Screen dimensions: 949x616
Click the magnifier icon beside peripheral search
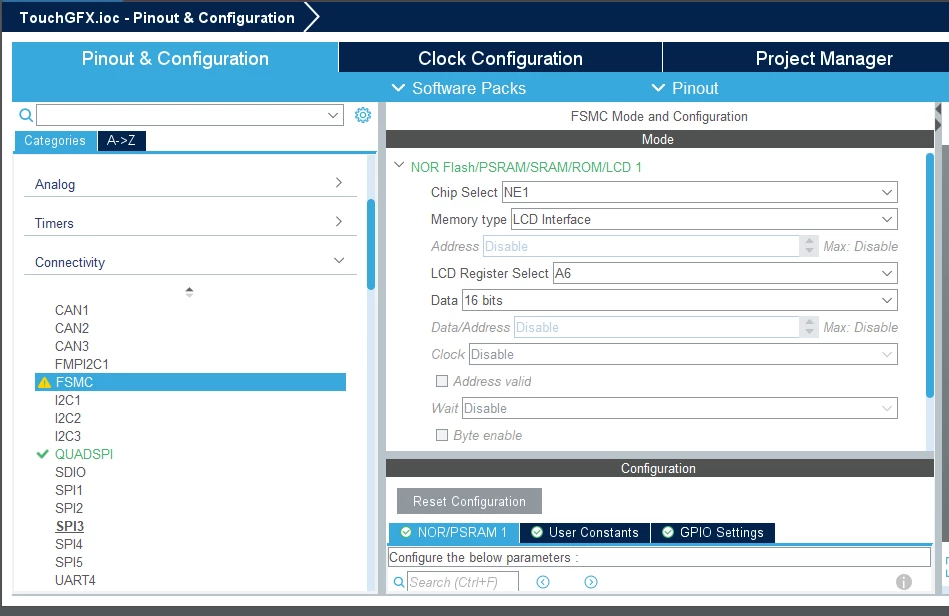pyautogui.click(x=26, y=115)
